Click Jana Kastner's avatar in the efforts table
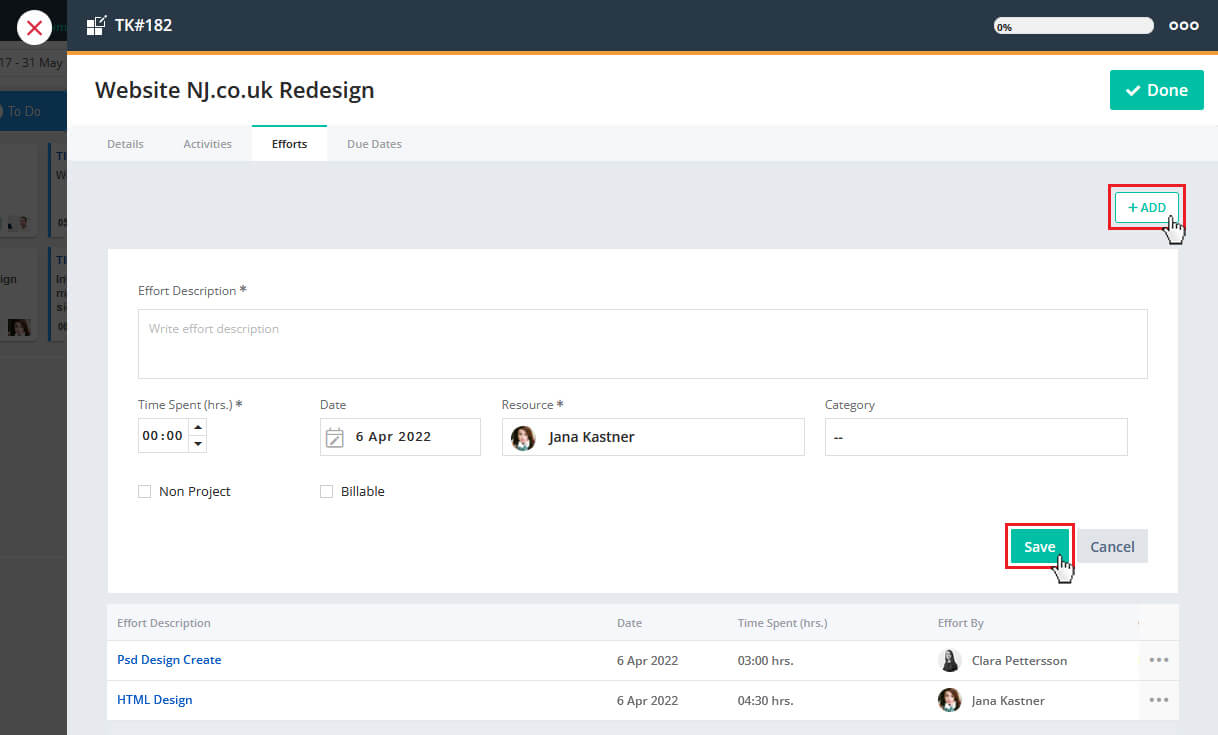The image size is (1218, 735). 949,700
